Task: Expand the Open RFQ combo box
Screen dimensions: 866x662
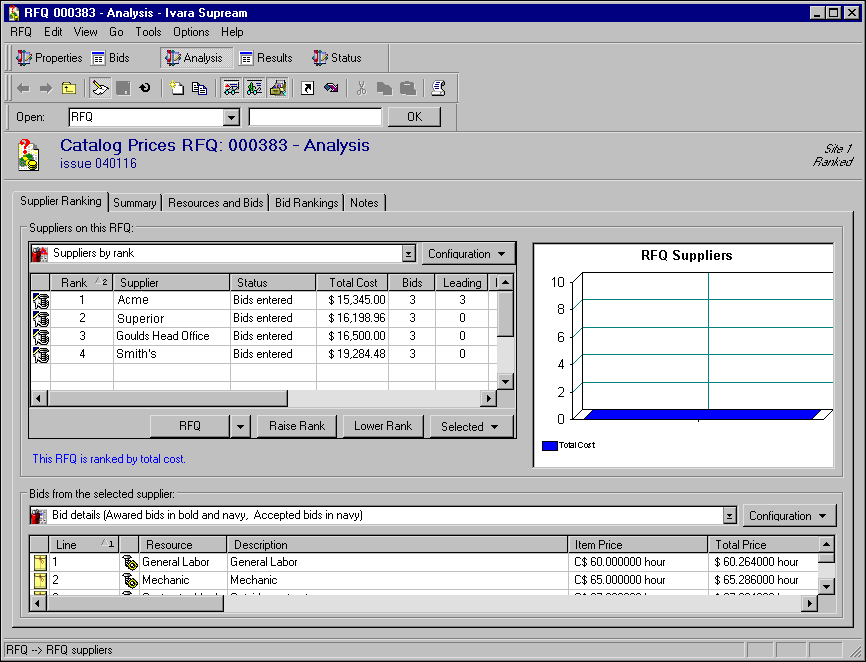Action: coord(232,117)
